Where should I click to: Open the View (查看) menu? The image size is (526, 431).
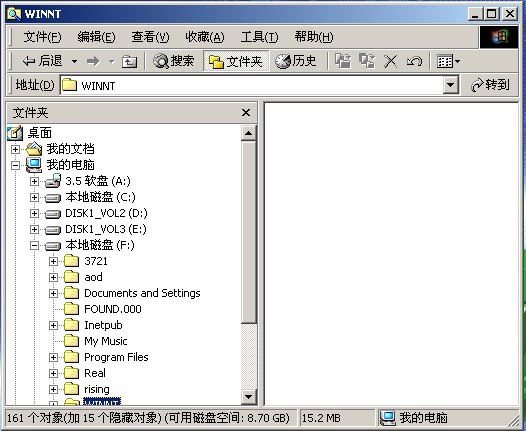point(150,37)
